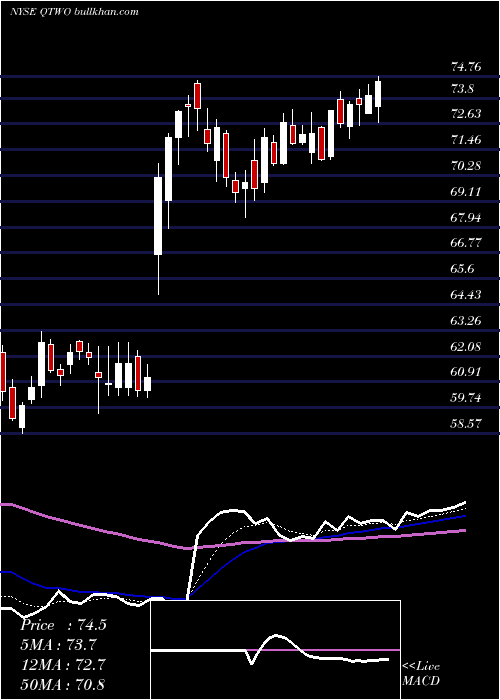Click the NYSE QTWO bullkhan.com title text
The image size is (500, 700).
(74, 12)
